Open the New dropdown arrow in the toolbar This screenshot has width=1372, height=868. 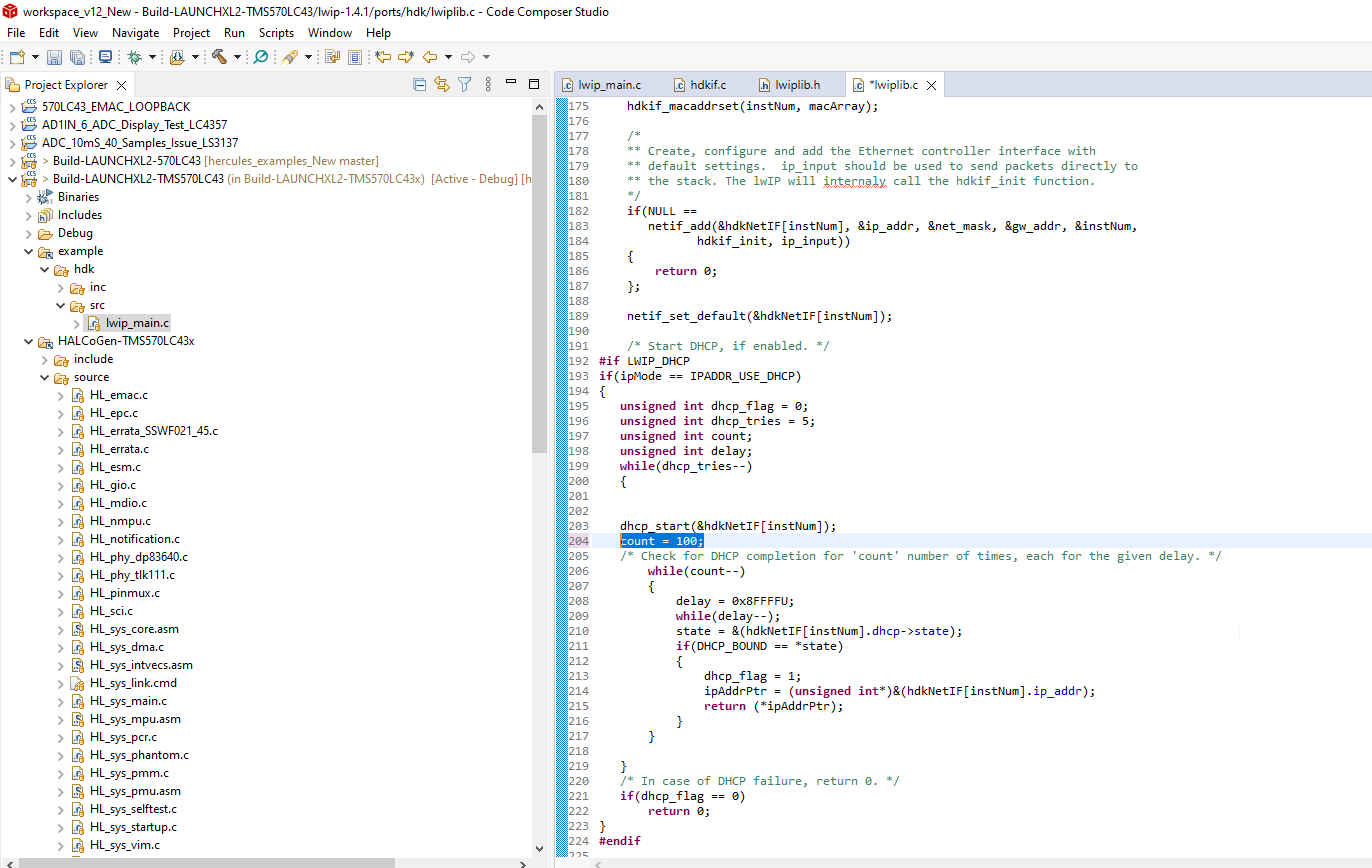click(35, 57)
